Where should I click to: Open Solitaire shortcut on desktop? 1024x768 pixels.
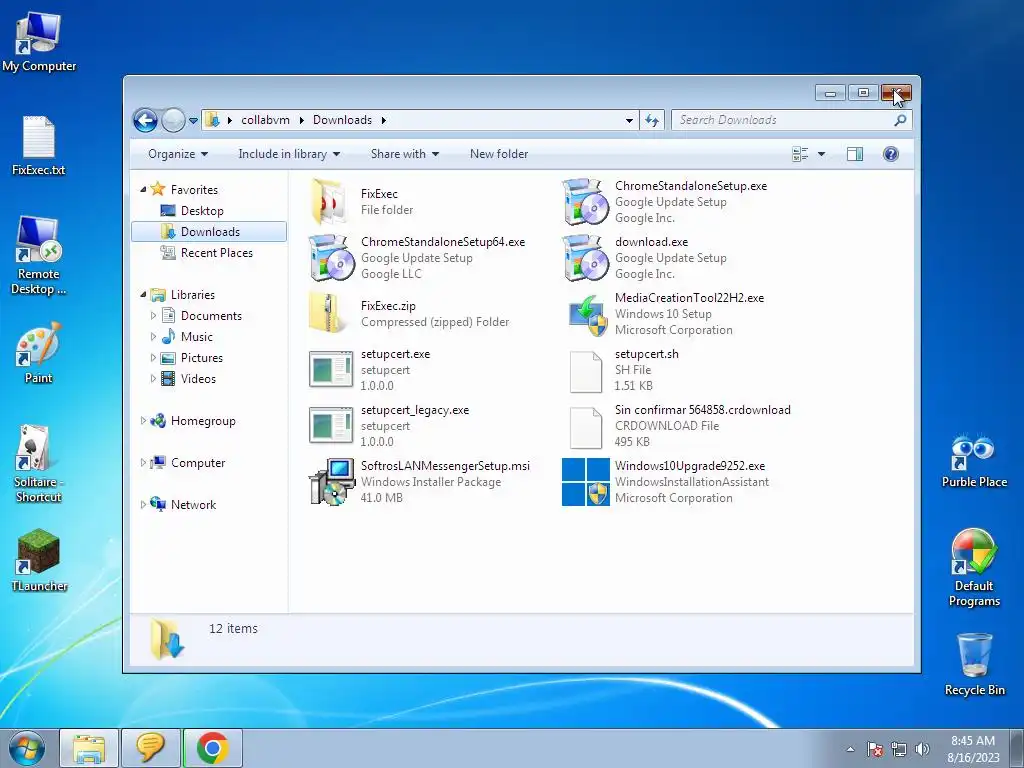tap(39, 464)
